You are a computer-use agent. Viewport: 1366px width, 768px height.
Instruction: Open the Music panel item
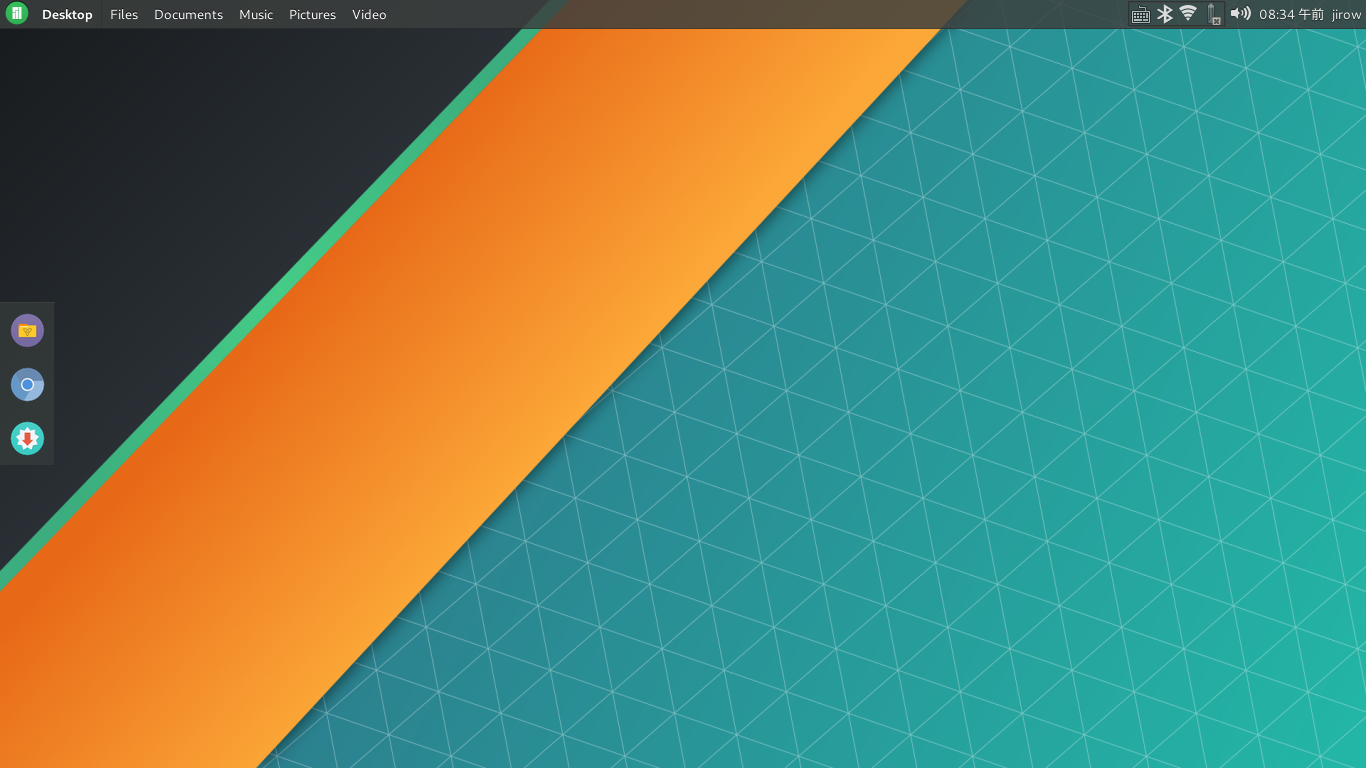click(256, 15)
